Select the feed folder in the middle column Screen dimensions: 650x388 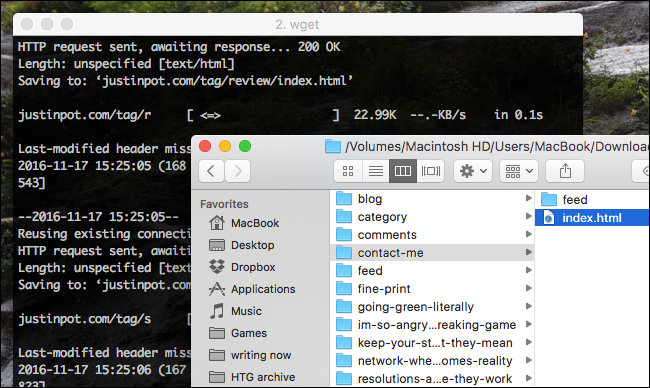point(432,271)
